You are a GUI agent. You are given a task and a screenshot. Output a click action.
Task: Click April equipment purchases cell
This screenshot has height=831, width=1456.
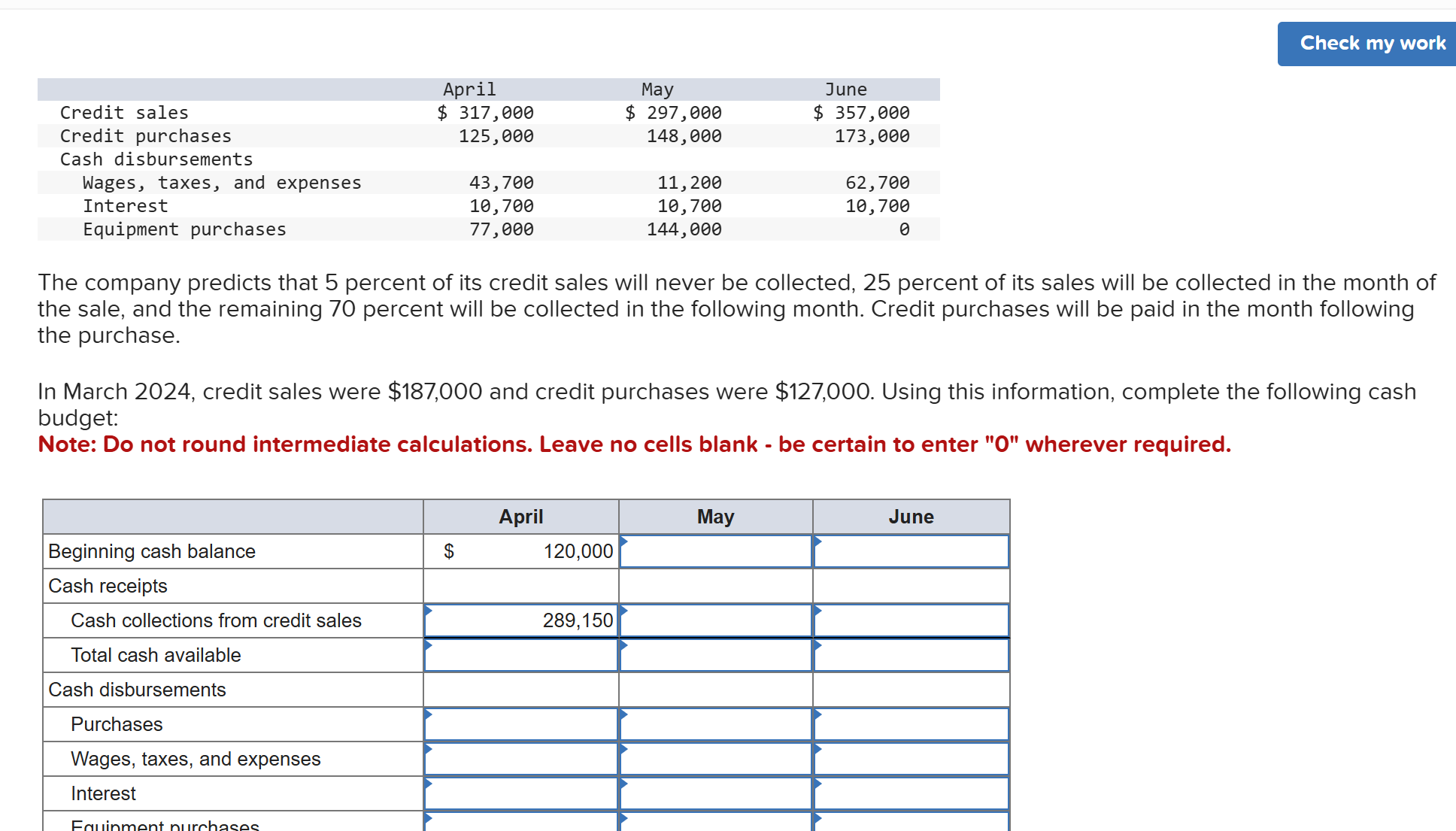520,822
